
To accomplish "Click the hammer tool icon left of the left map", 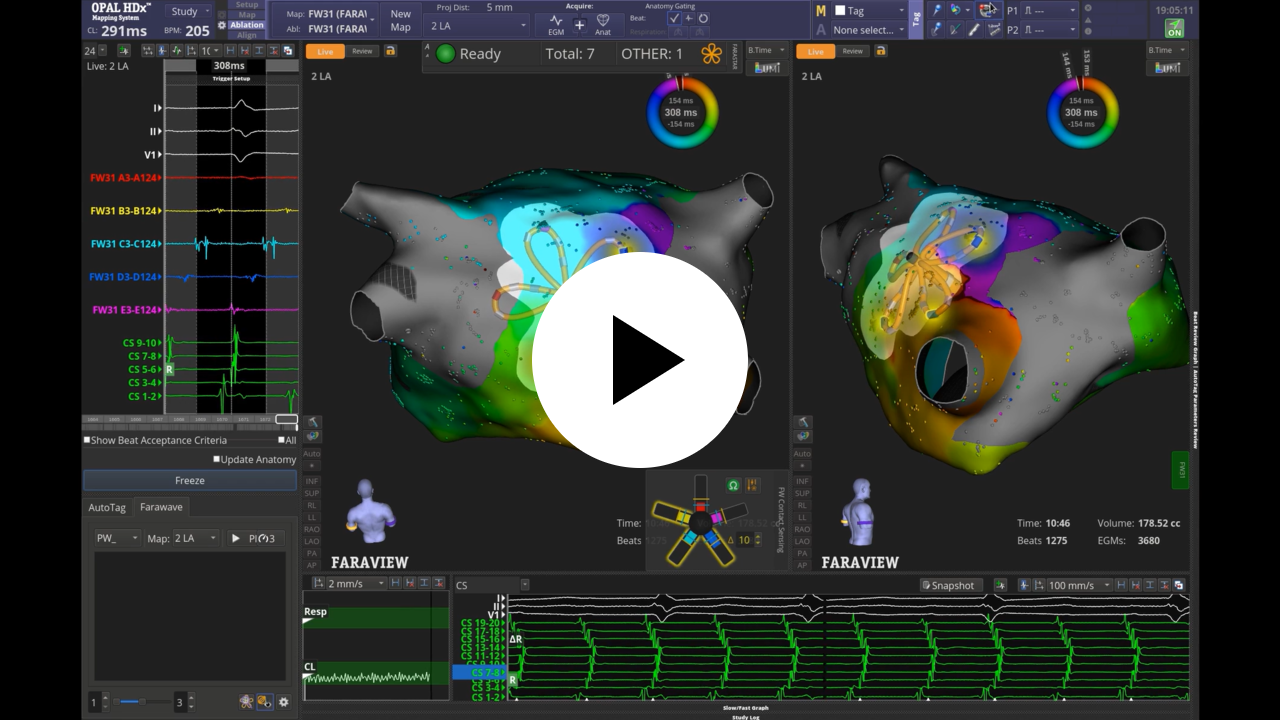I will point(312,423).
